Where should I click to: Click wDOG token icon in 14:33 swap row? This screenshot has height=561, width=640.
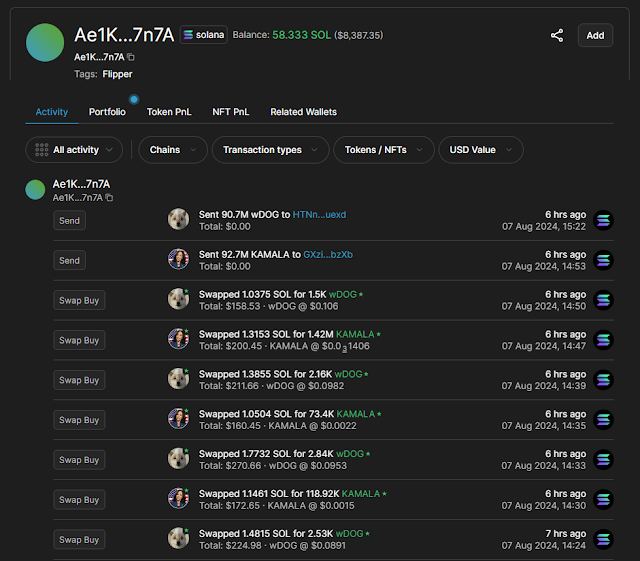click(178, 459)
